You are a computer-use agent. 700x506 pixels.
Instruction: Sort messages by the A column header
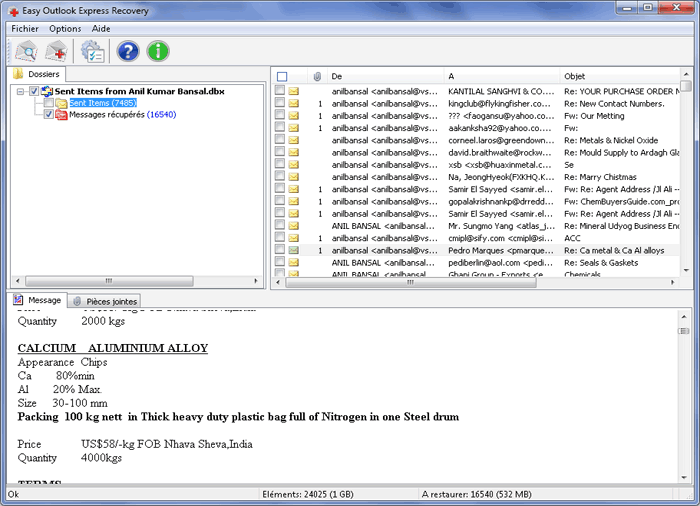coord(502,76)
